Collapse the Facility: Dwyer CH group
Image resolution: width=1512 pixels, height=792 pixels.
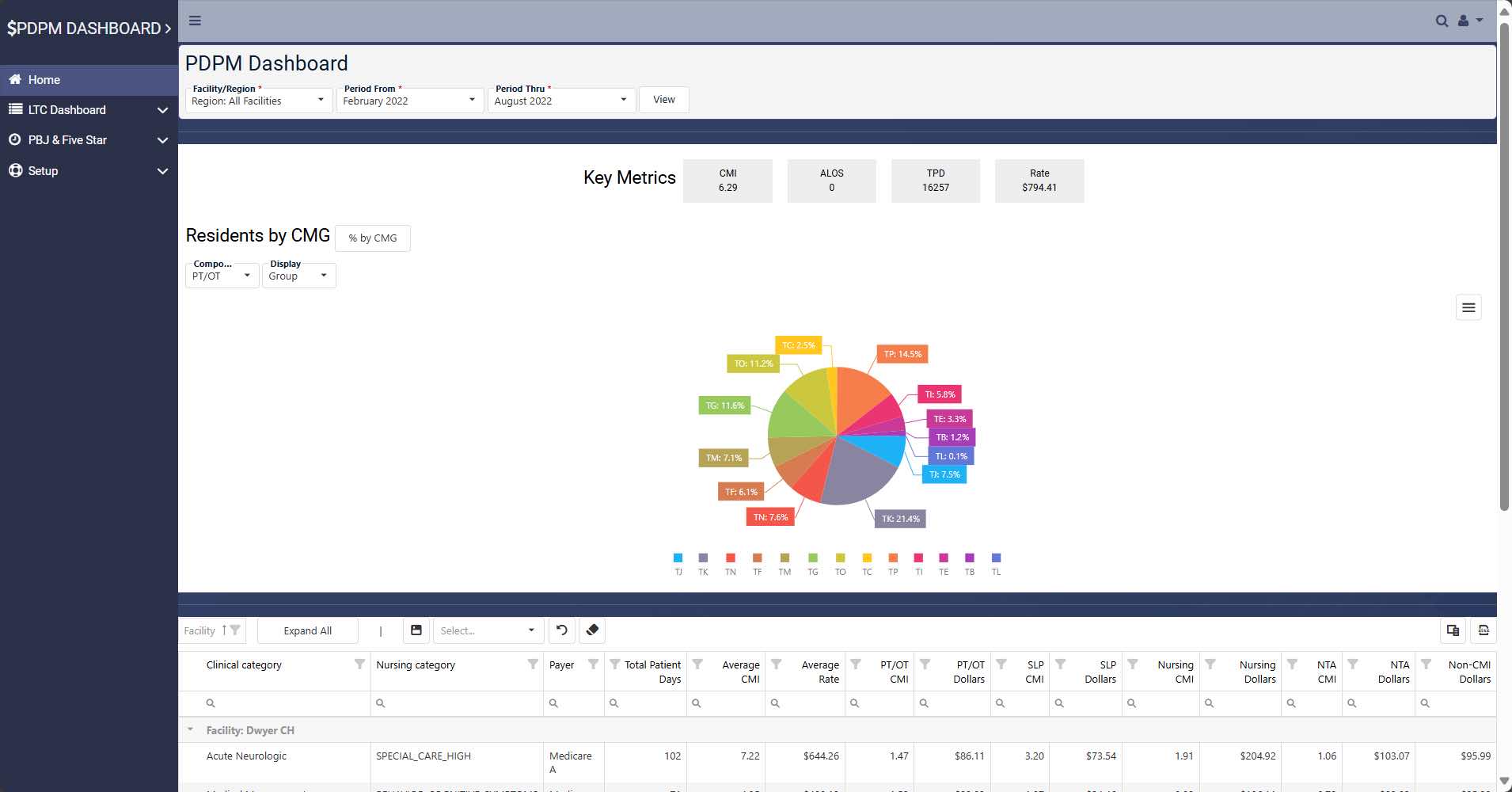[x=190, y=730]
